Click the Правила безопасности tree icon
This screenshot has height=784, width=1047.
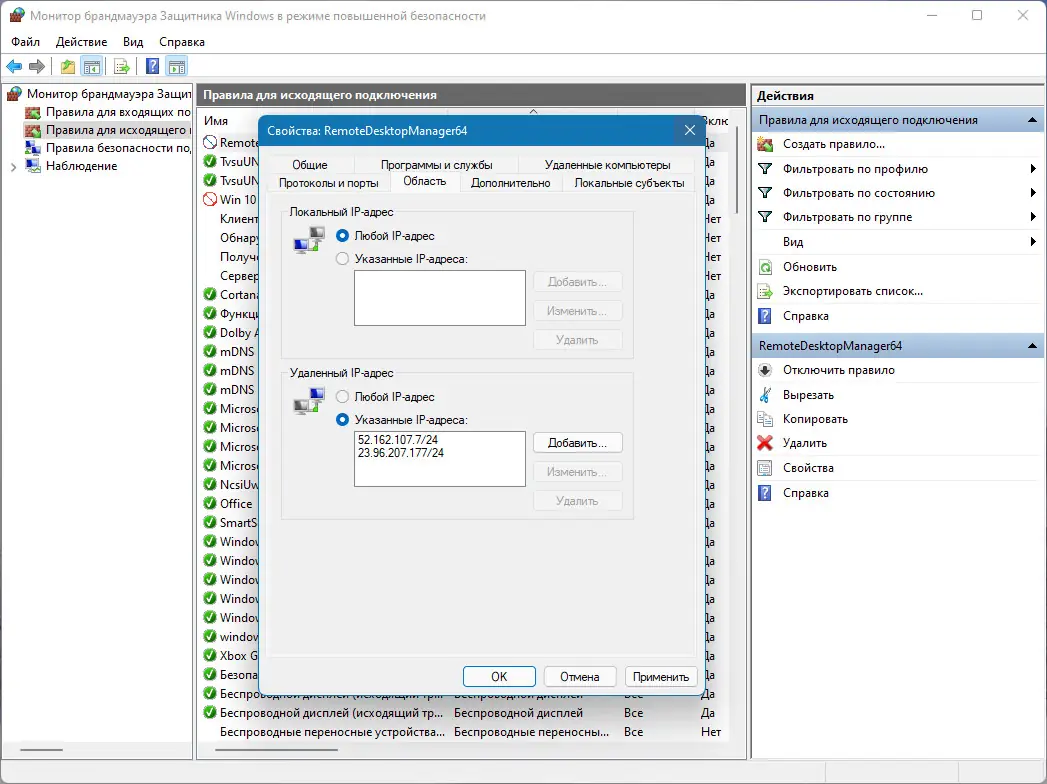point(33,148)
